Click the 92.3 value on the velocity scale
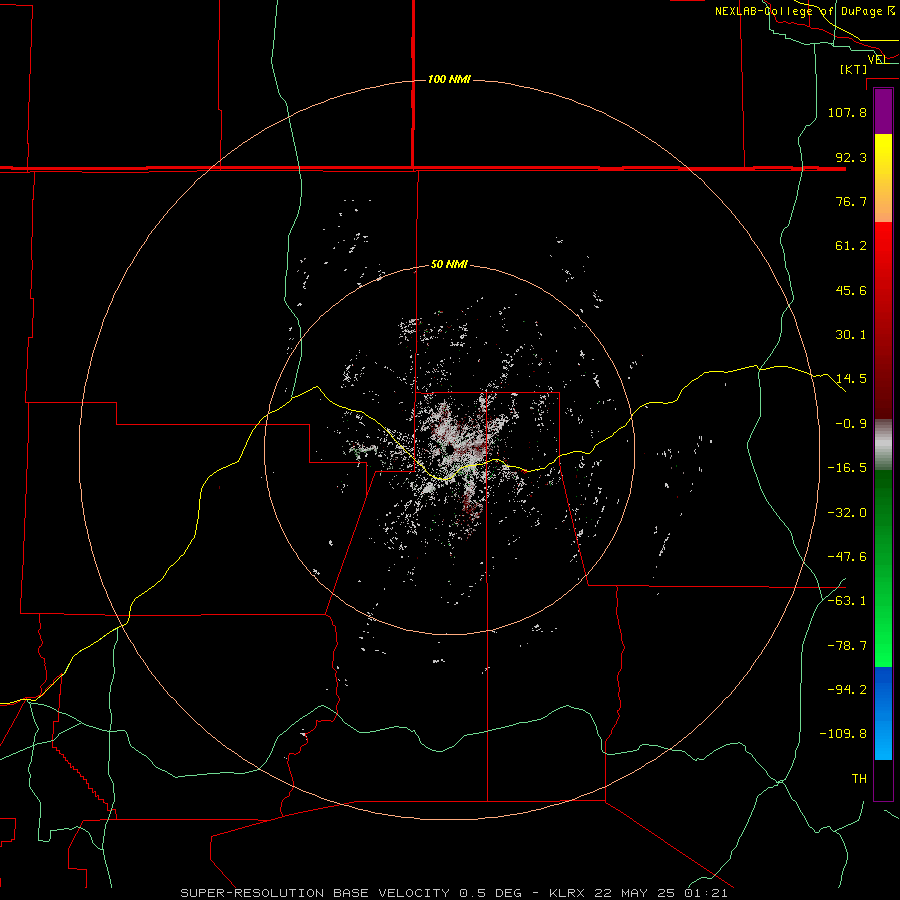Image resolution: width=900 pixels, height=900 pixels. click(851, 157)
